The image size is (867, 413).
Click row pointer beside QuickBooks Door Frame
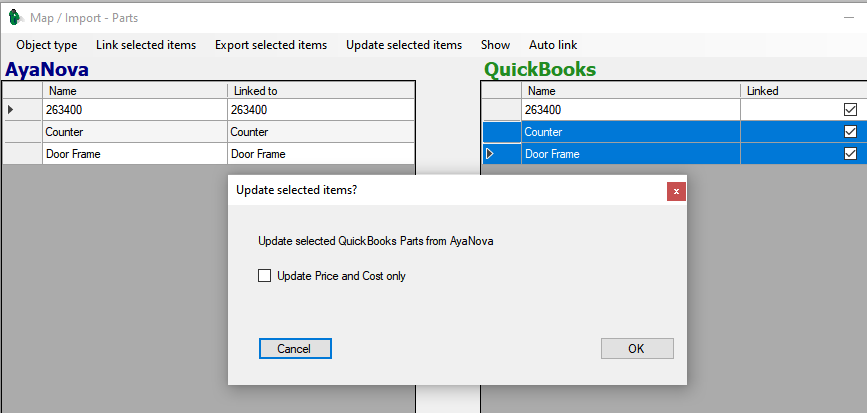point(490,154)
